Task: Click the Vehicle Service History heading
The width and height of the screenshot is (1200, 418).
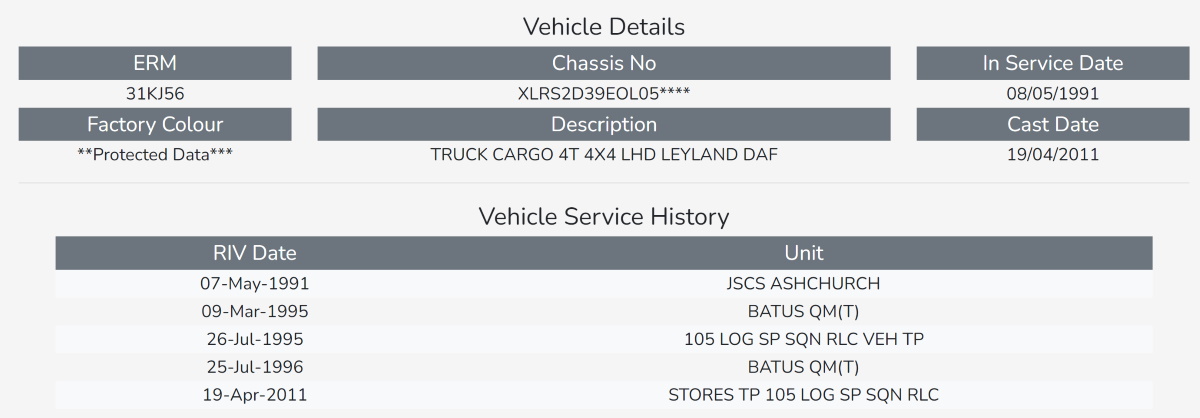Action: pos(604,216)
